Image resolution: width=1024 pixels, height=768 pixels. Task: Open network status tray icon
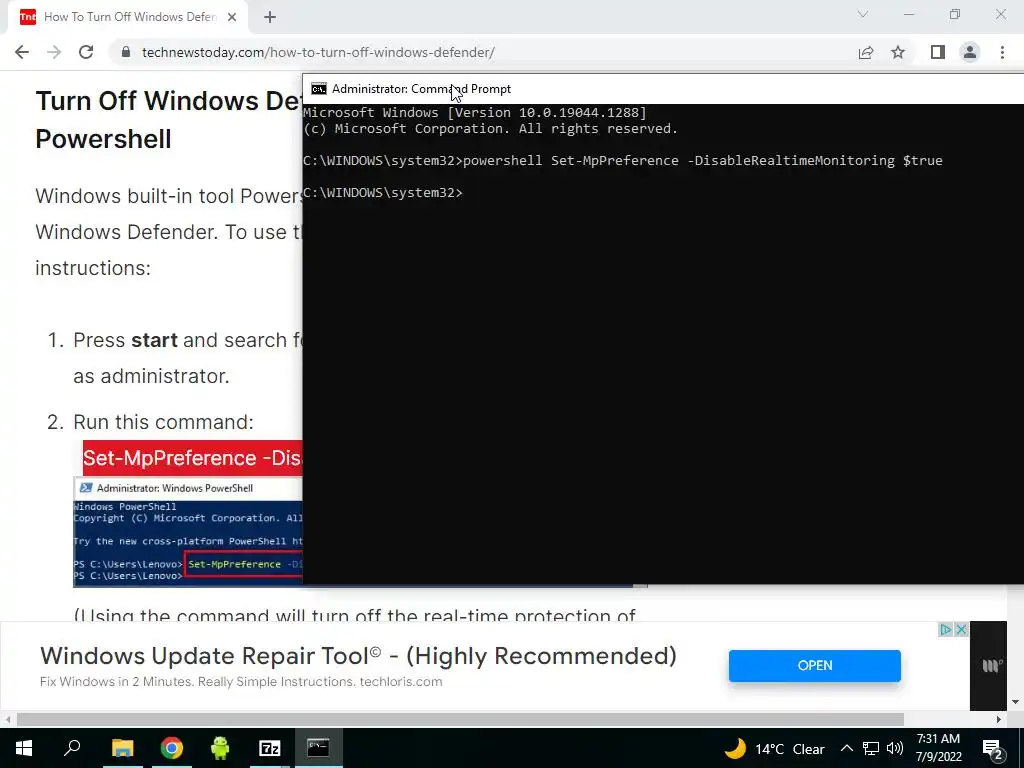click(871, 748)
